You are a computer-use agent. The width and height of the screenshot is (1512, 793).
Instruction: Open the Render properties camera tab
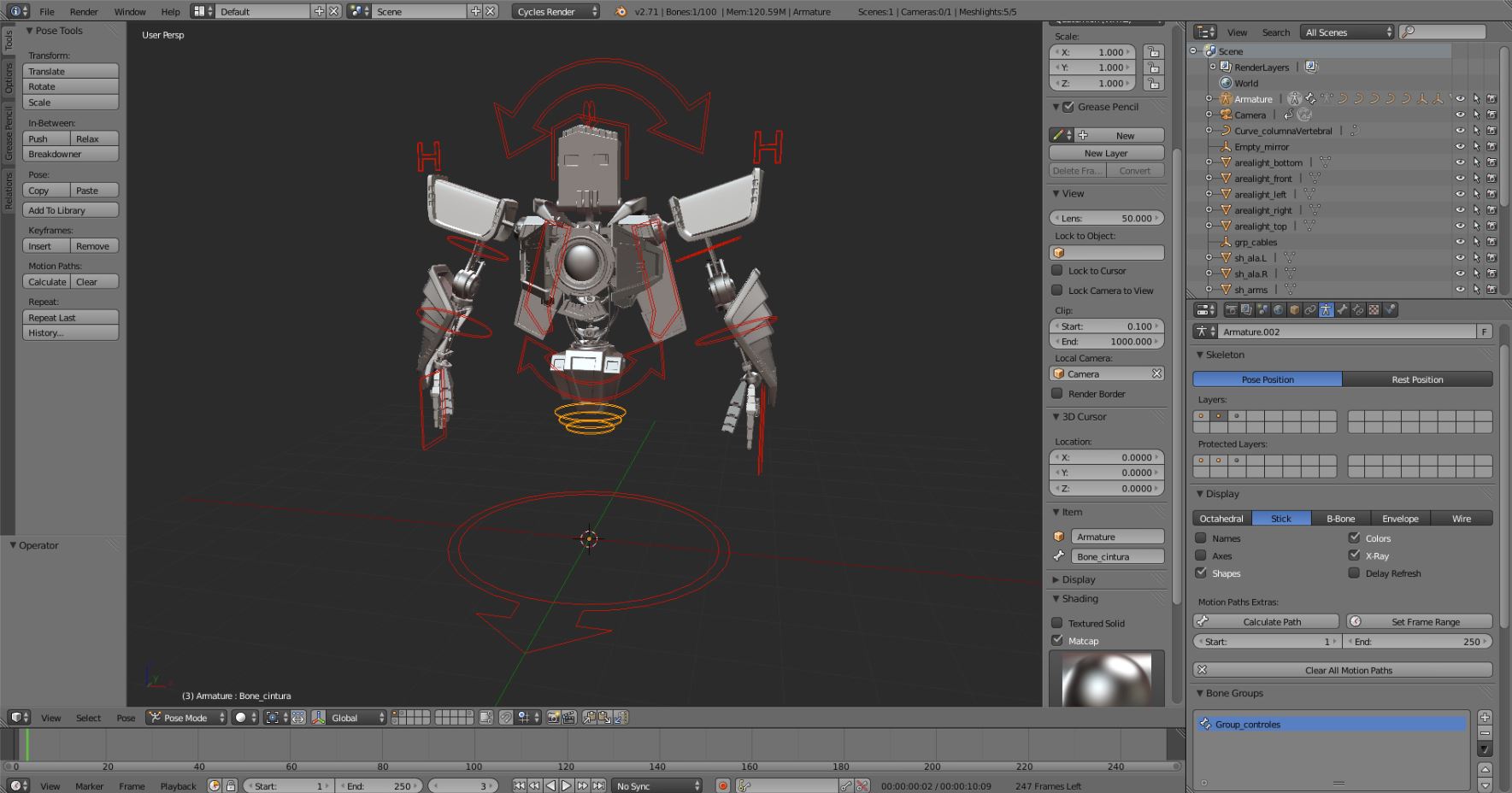tap(1231, 310)
